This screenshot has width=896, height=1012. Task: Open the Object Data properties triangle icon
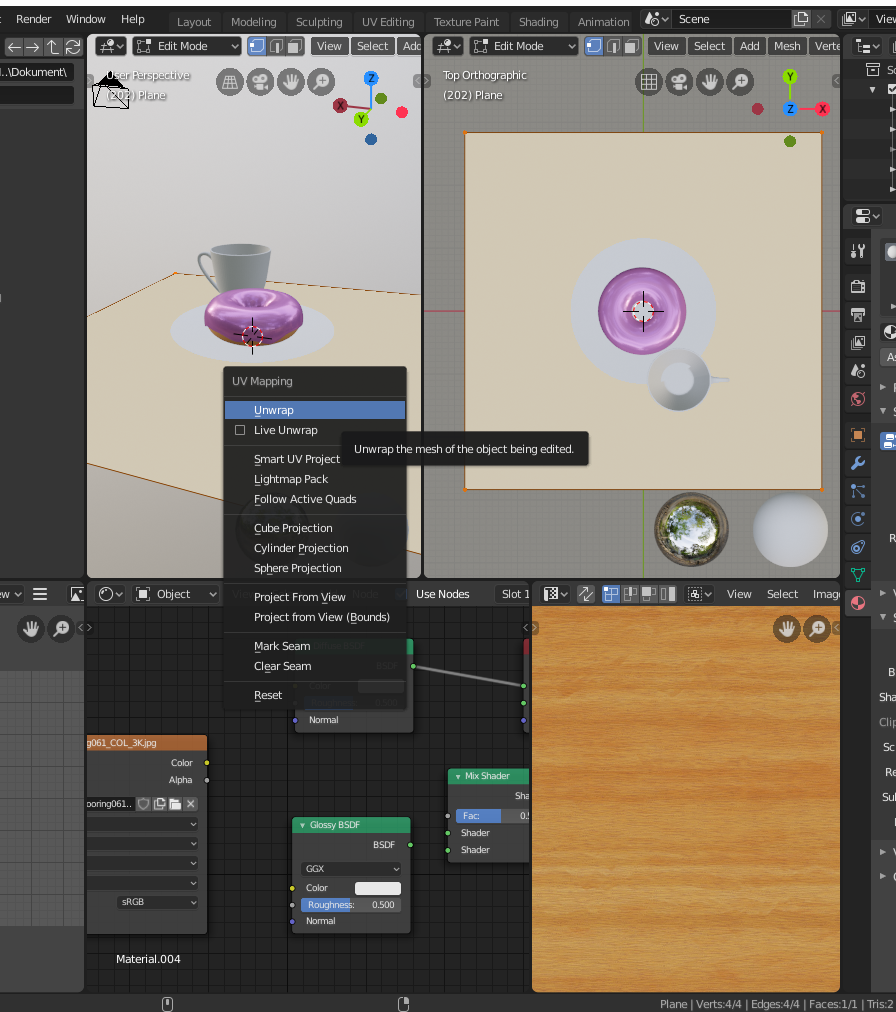pos(857,574)
